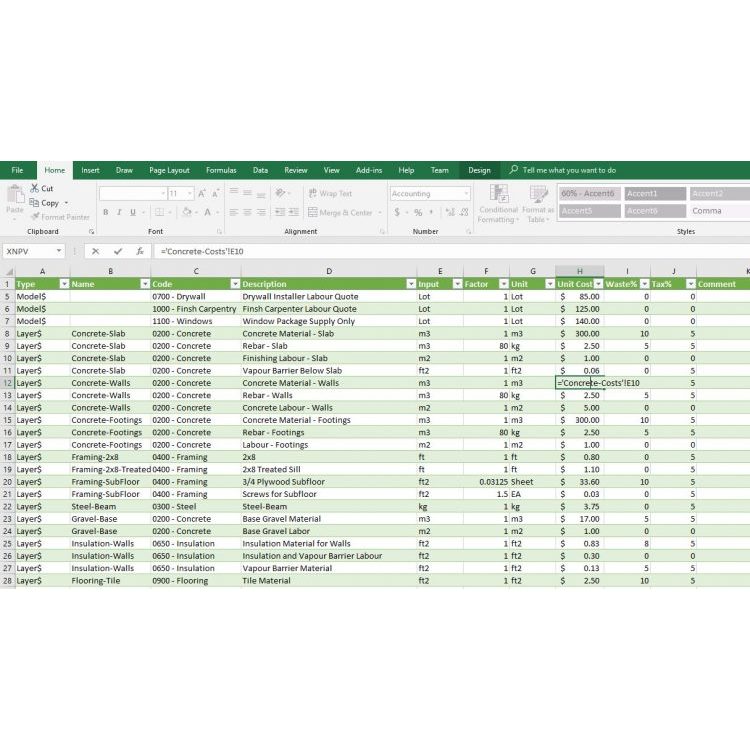Switch to the Design tab
This screenshot has height=750, width=750.
pyautogui.click(x=479, y=170)
